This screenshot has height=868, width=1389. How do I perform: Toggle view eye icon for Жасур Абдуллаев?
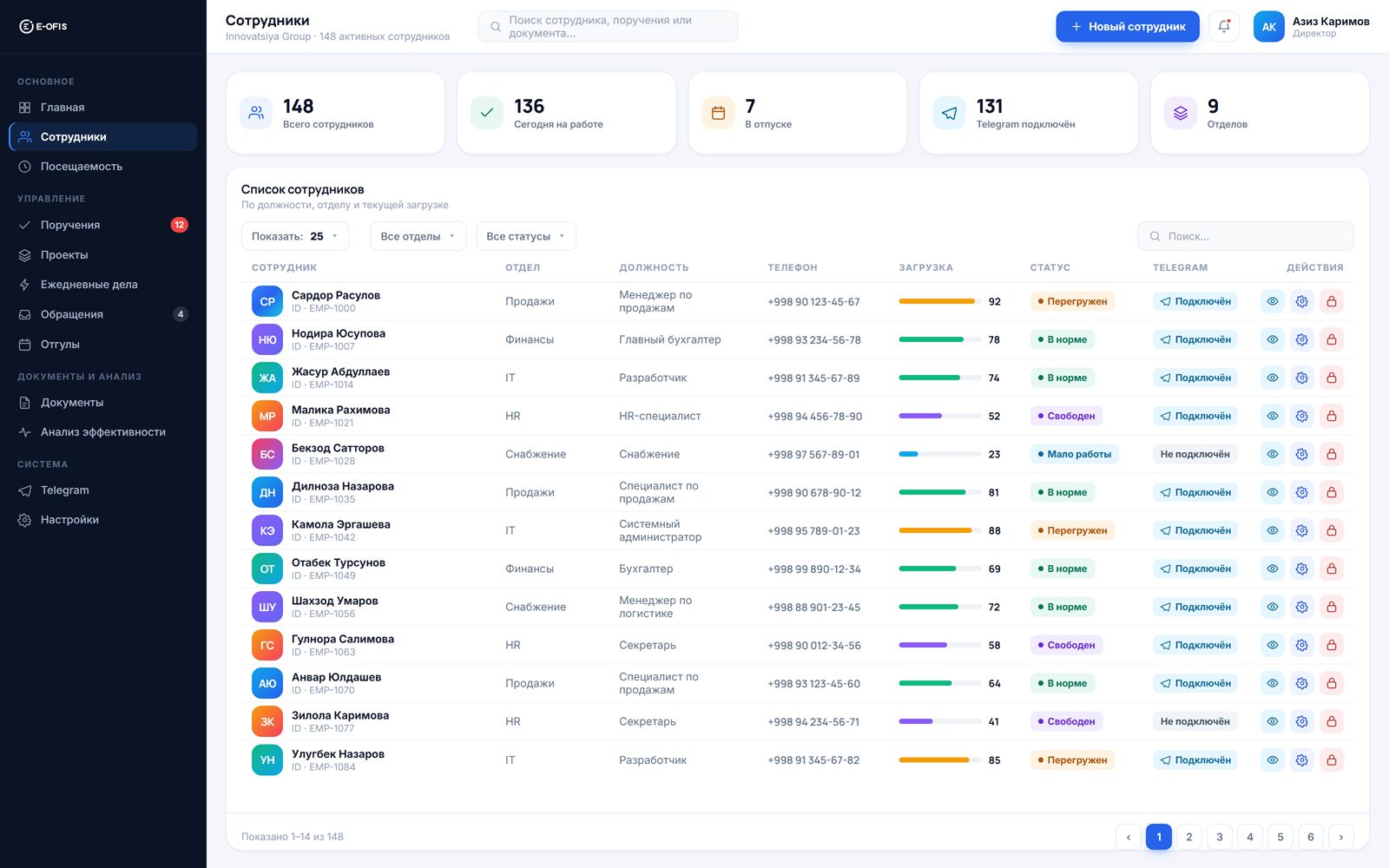[x=1272, y=378]
